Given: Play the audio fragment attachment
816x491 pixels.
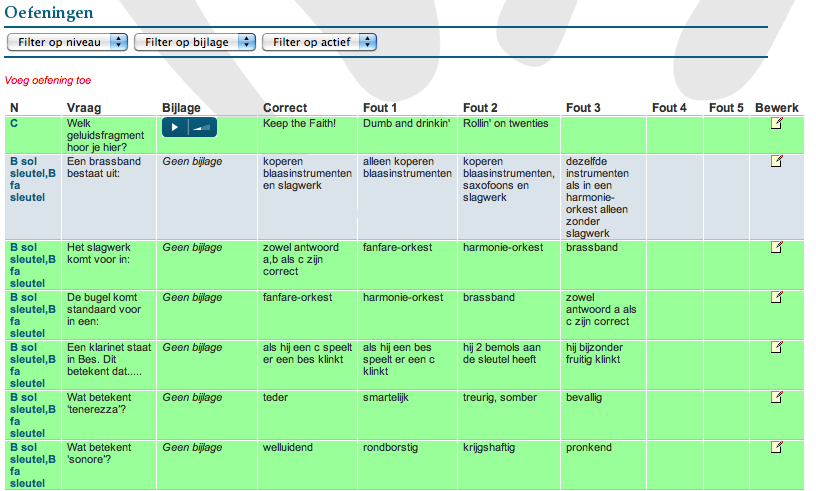Looking at the screenshot, I should click(x=175, y=128).
